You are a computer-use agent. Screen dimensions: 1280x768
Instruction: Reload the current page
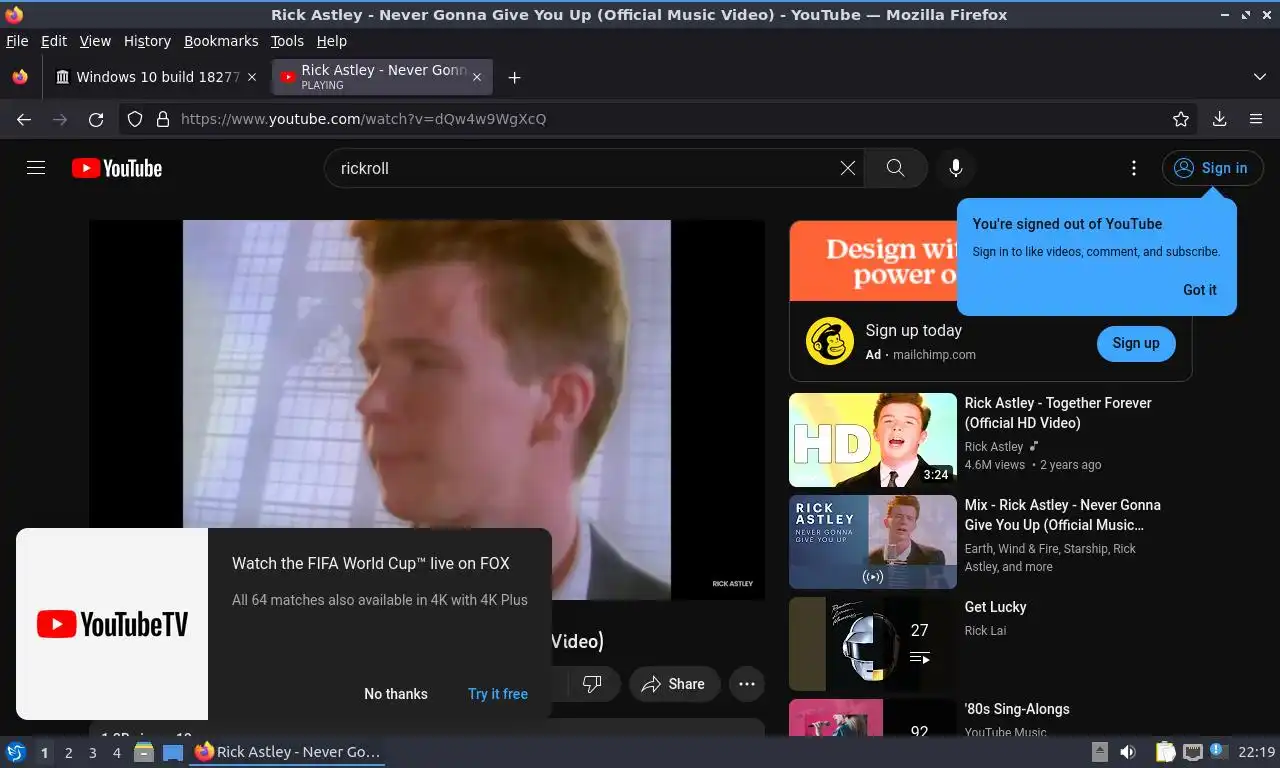pyautogui.click(x=96, y=119)
